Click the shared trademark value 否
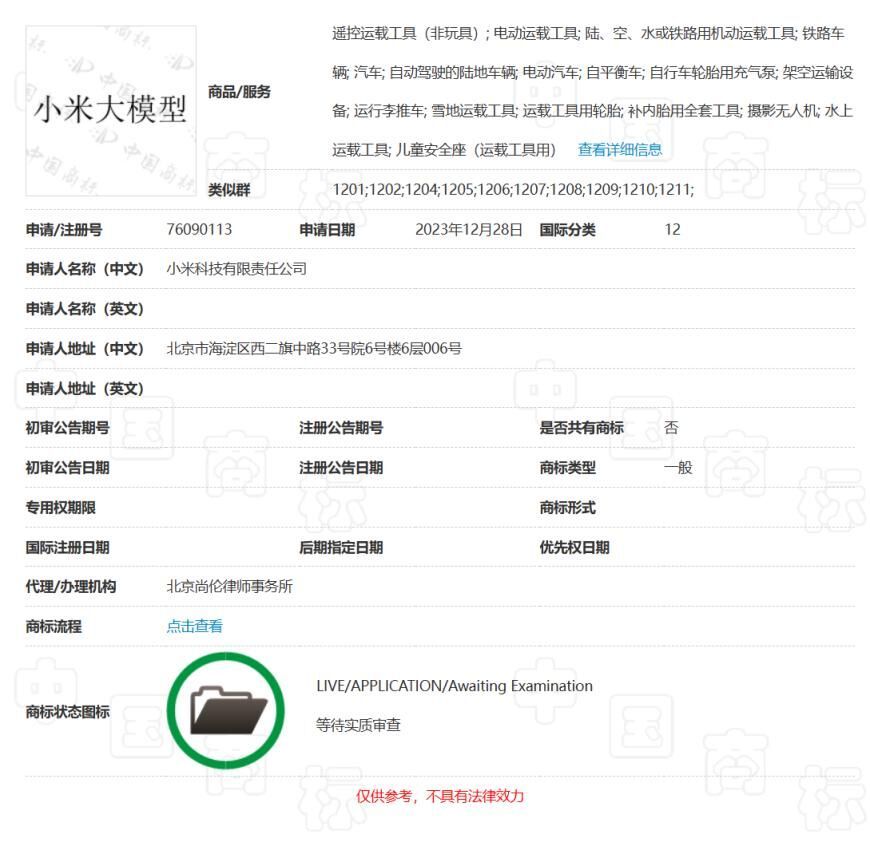The height and width of the screenshot is (846, 870). pyautogui.click(x=671, y=427)
